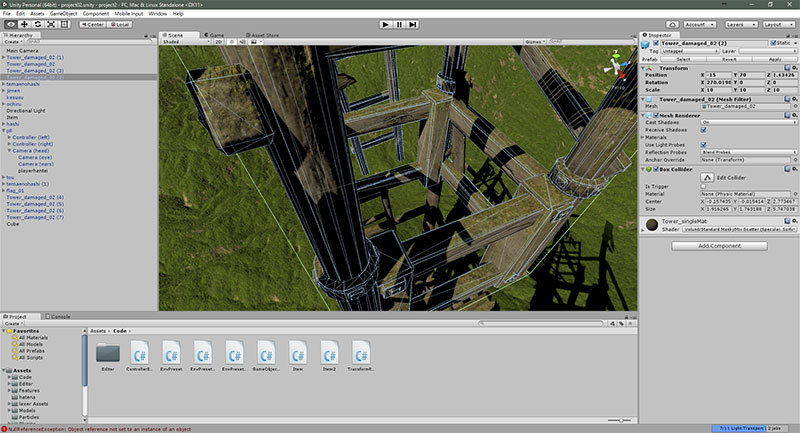Open the Layers dropdown

(740, 24)
